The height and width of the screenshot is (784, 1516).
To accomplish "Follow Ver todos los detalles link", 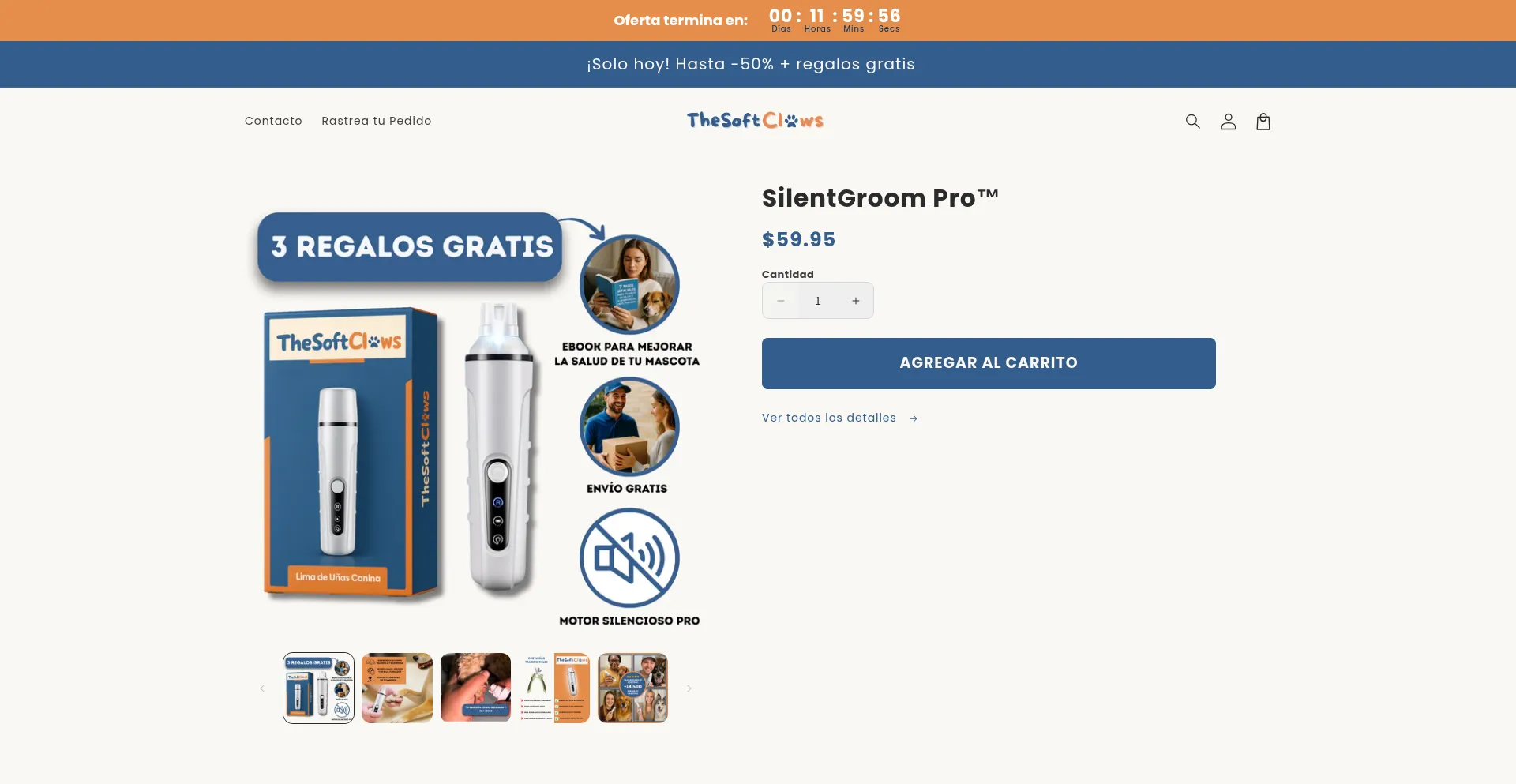I will pos(829,418).
